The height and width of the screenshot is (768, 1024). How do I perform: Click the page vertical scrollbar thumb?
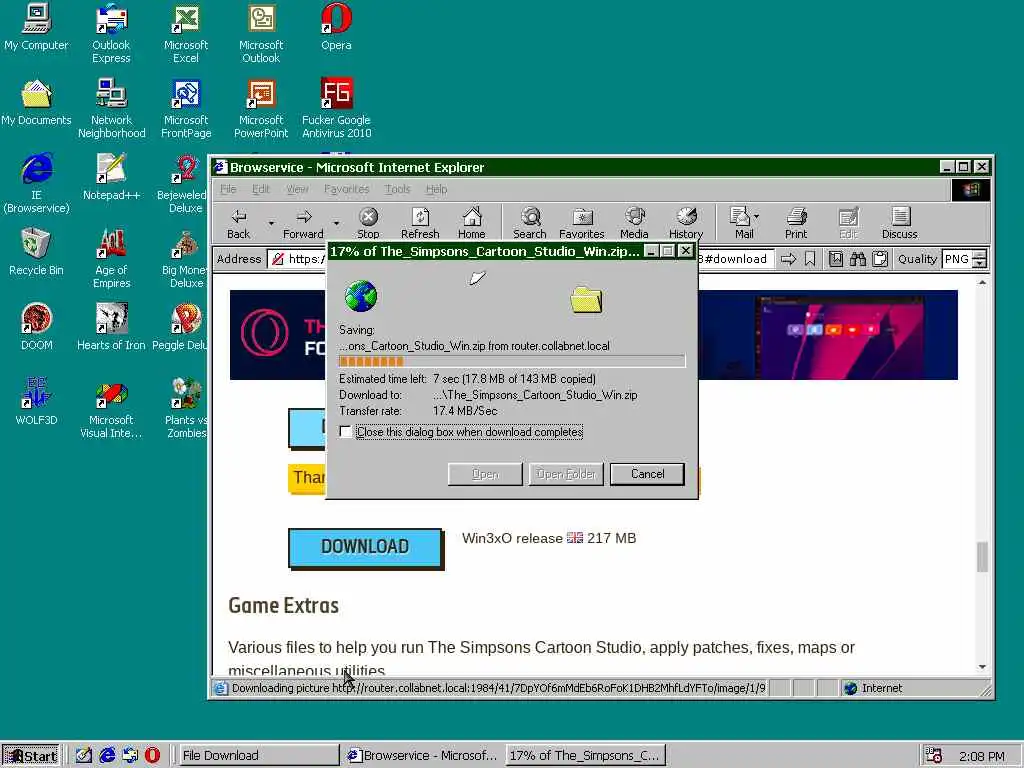(982, 557)
